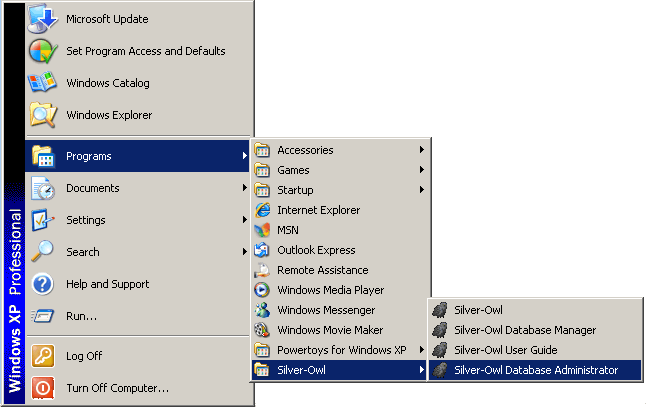Click the Settings checkmark icon
Image resolution: width=646 pixels, height=407 pixels.
(42, 220)
